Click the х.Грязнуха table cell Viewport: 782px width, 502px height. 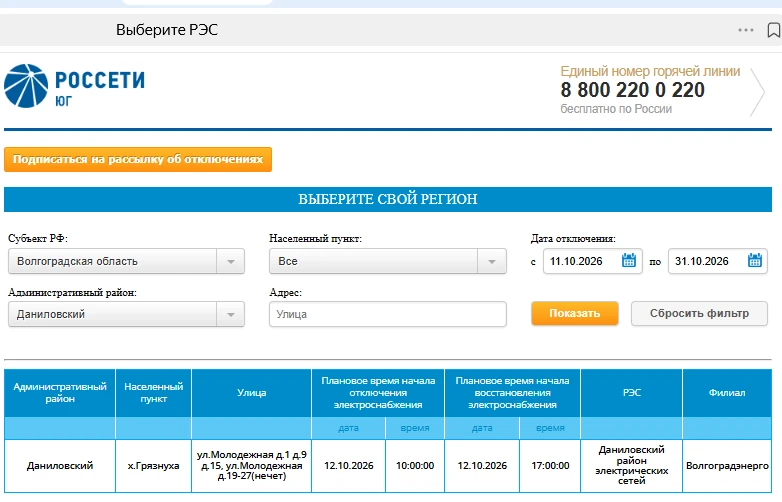[154, 466]
